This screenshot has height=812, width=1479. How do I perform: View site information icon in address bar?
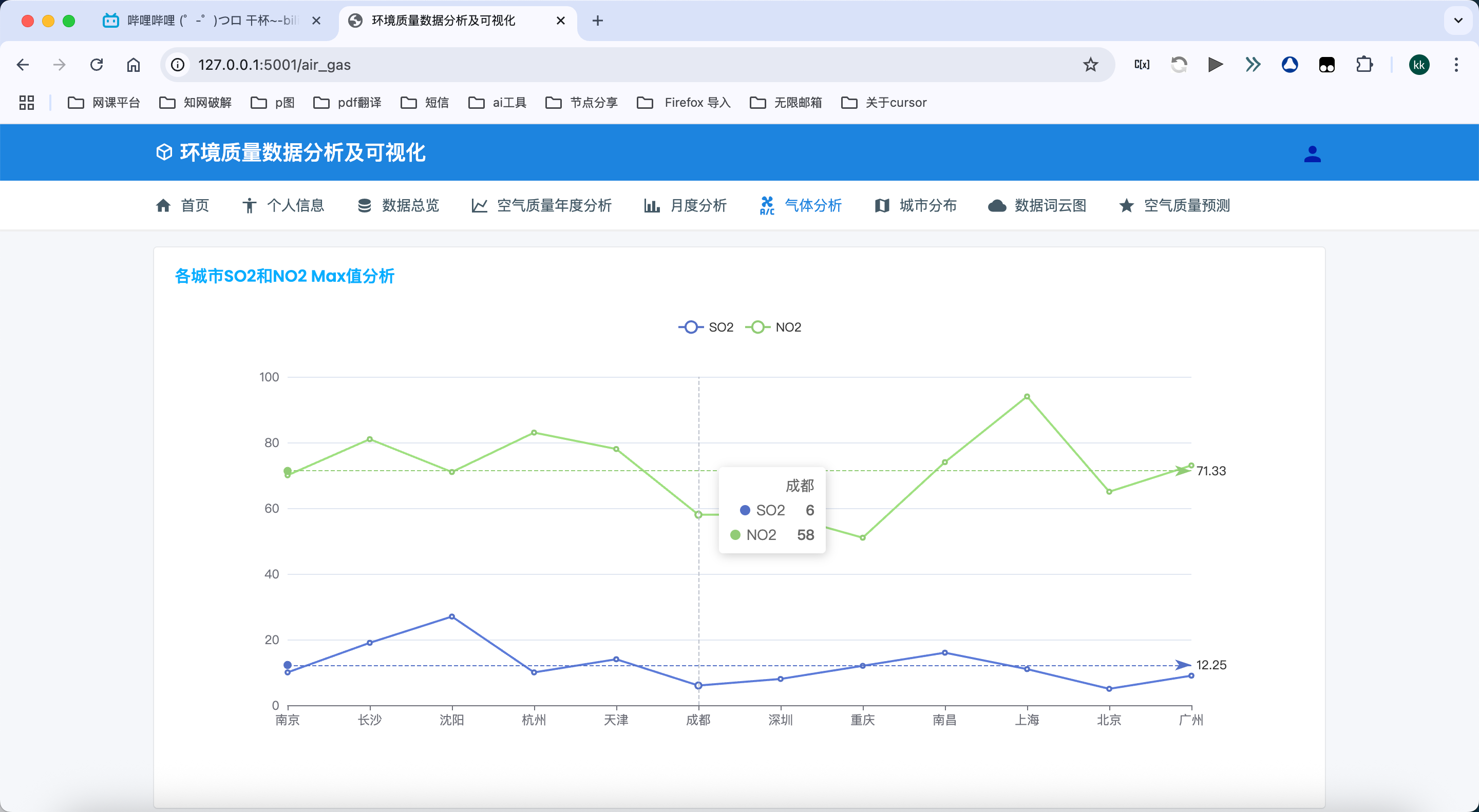click(x=178, y=65)
